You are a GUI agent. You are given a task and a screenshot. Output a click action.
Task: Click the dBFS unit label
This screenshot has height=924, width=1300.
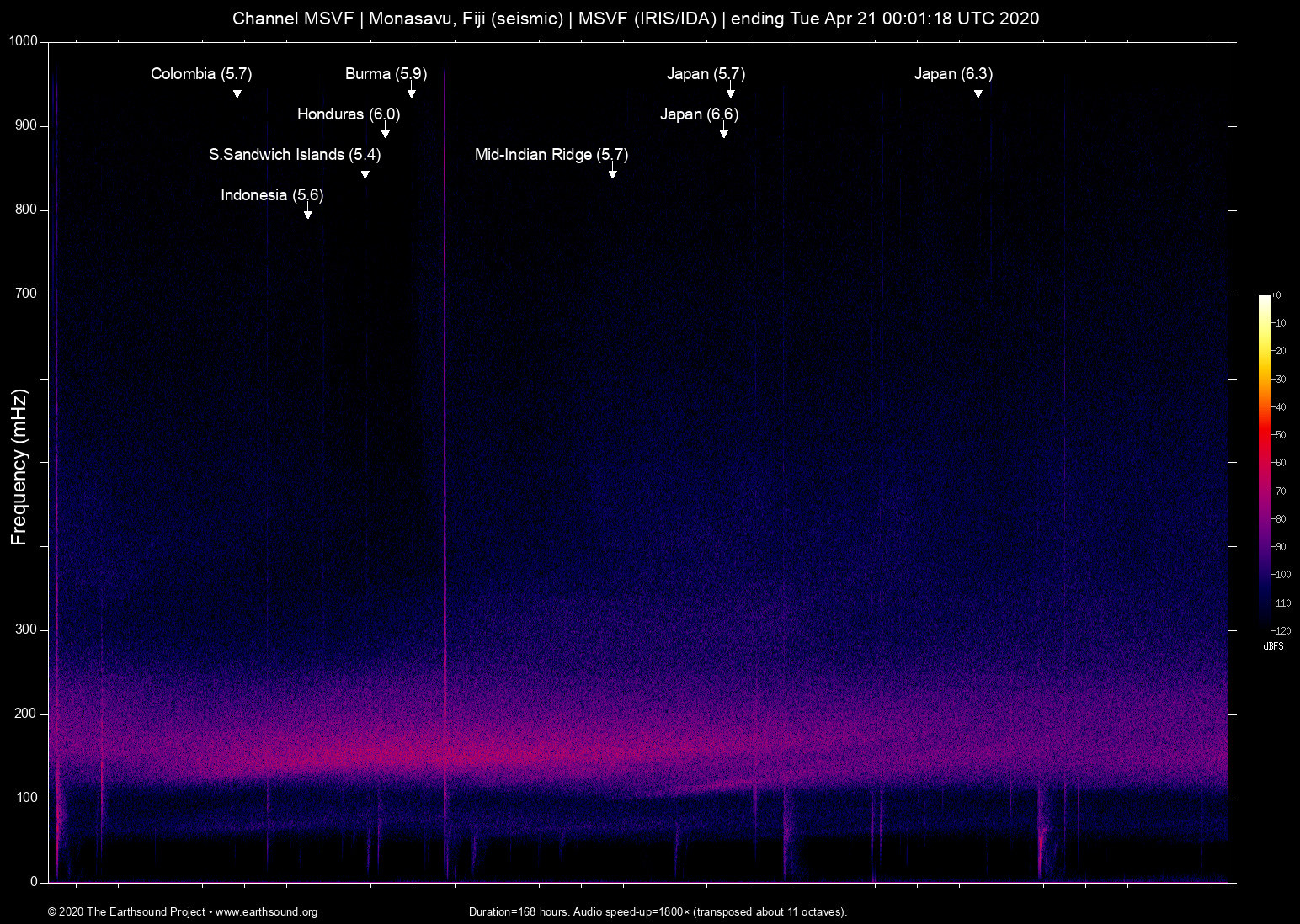(x=1273, y=646)
